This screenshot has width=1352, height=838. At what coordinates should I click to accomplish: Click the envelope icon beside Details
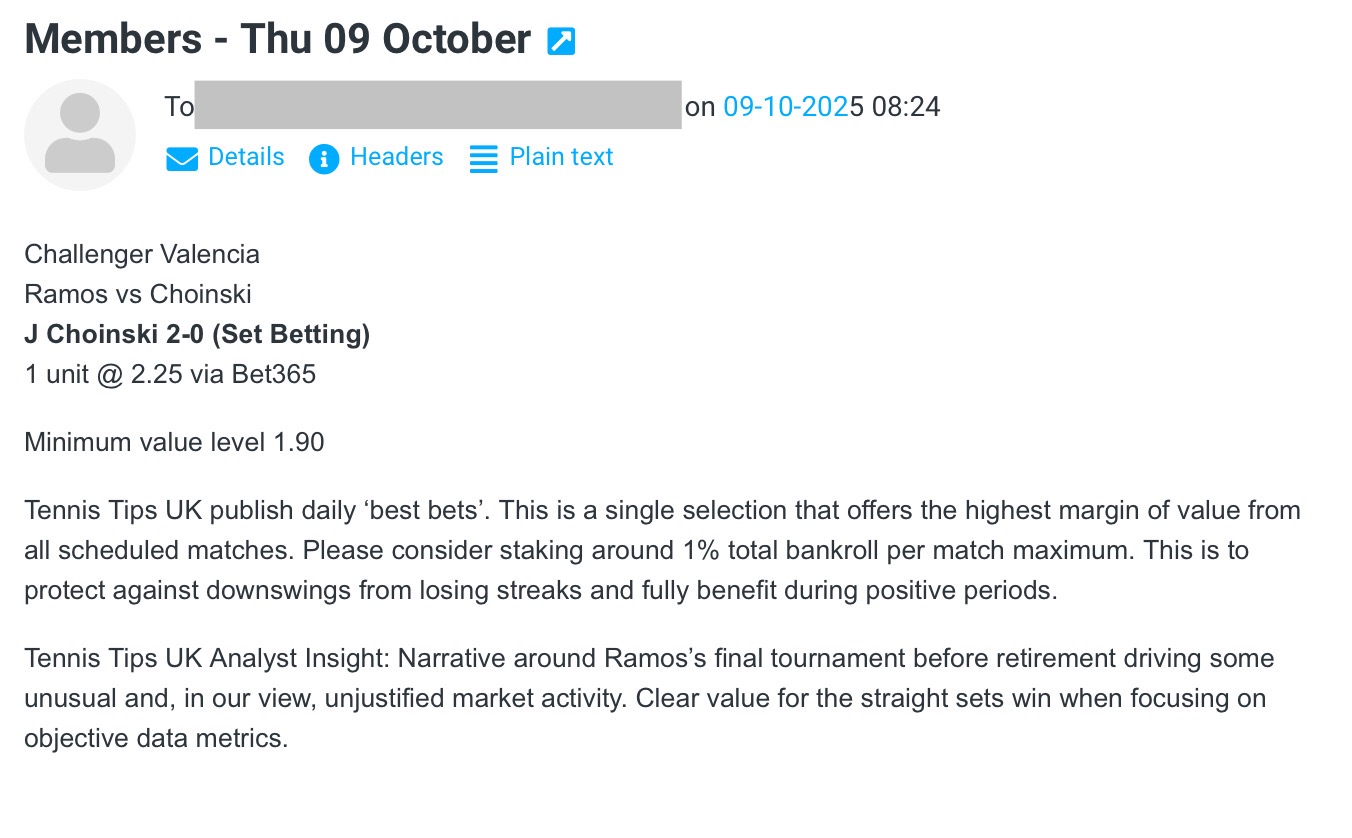pos(182,159)
